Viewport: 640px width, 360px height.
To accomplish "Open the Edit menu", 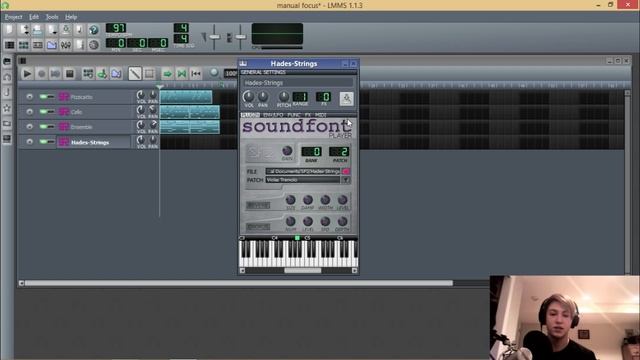I will pos(34,17).
